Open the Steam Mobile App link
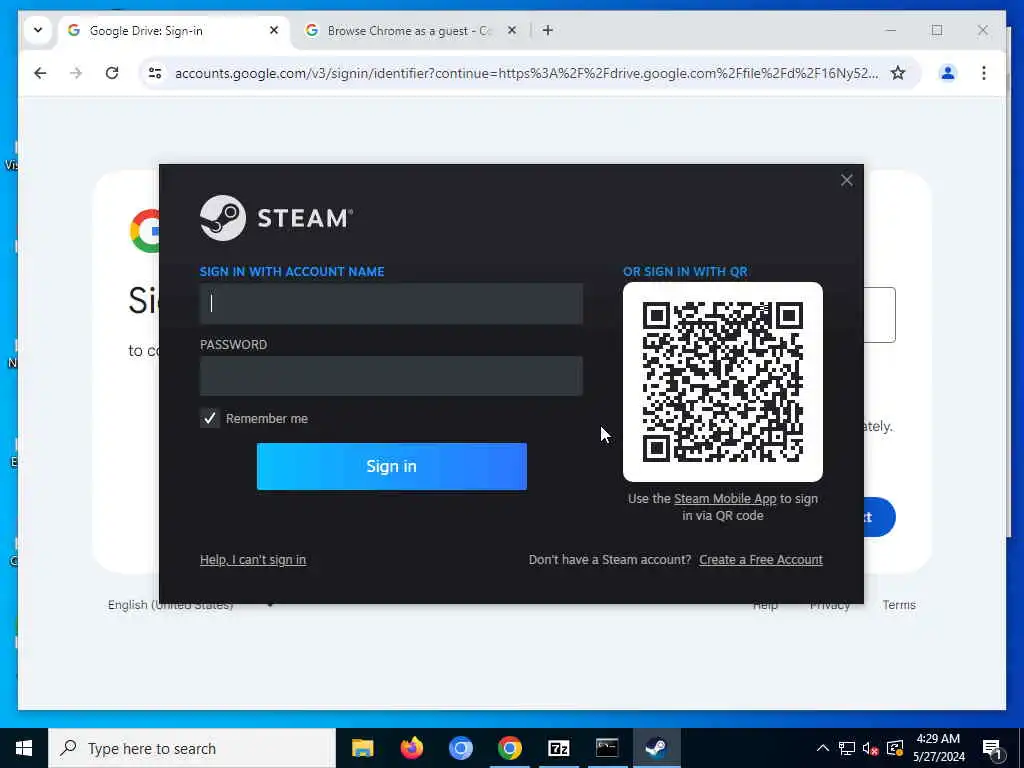Viewport: 1024px width, 768px height. point(725,499)
